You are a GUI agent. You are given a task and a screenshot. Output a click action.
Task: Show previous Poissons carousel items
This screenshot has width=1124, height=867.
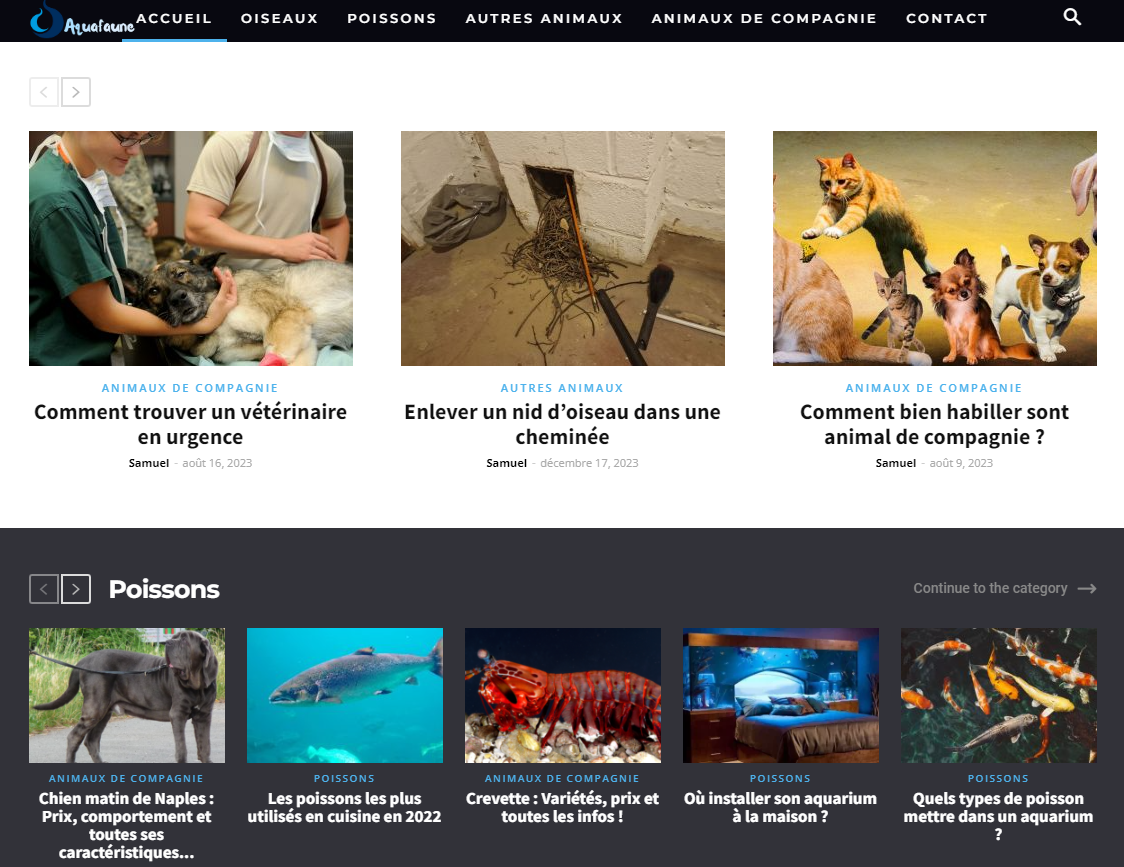click(x=44, y=589)
